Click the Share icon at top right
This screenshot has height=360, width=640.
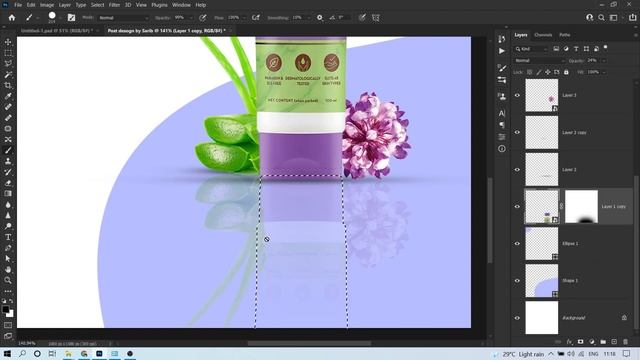[632, 18]
